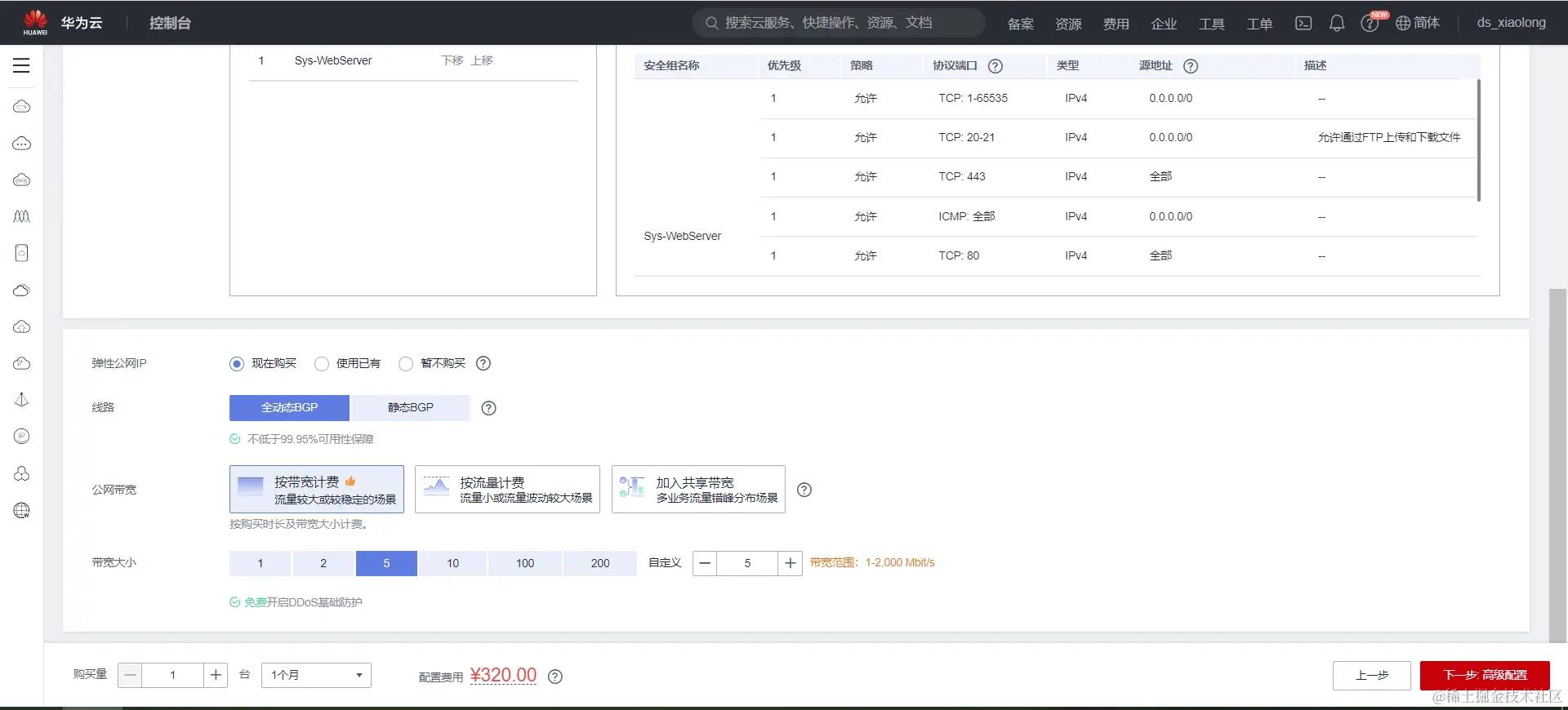Click 下一步: 高级配置 button

pos(1485,675)
